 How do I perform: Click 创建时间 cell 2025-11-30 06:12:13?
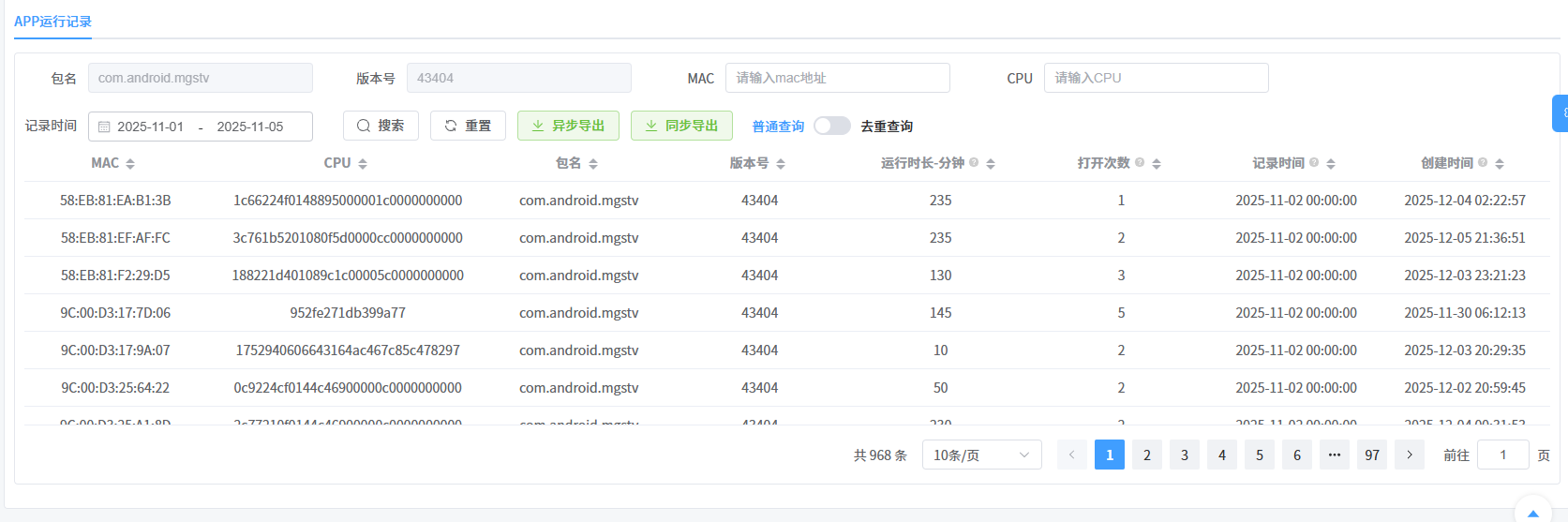click(1465, 313)
